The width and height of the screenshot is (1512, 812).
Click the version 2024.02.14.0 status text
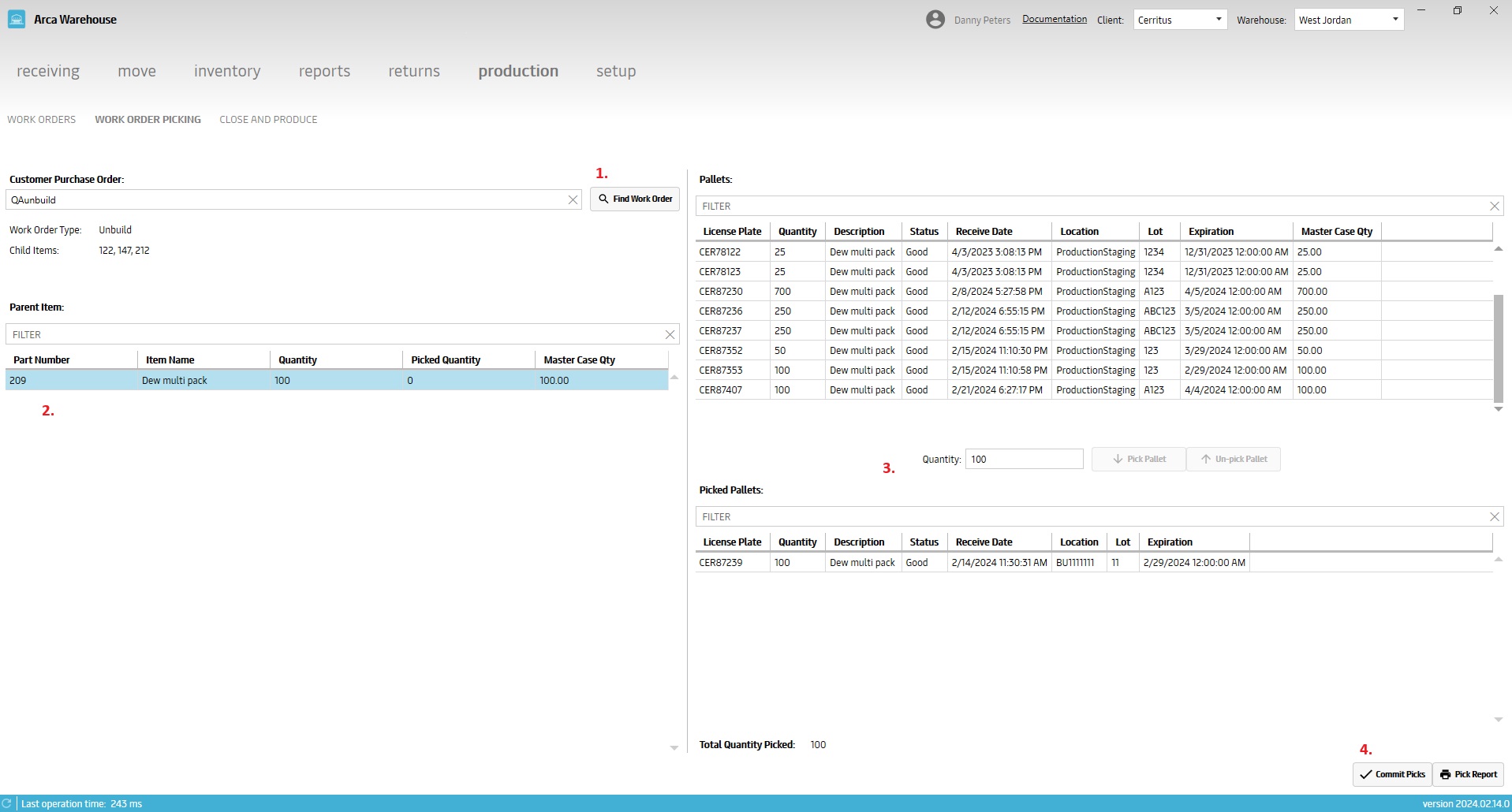coord(1465,804)
